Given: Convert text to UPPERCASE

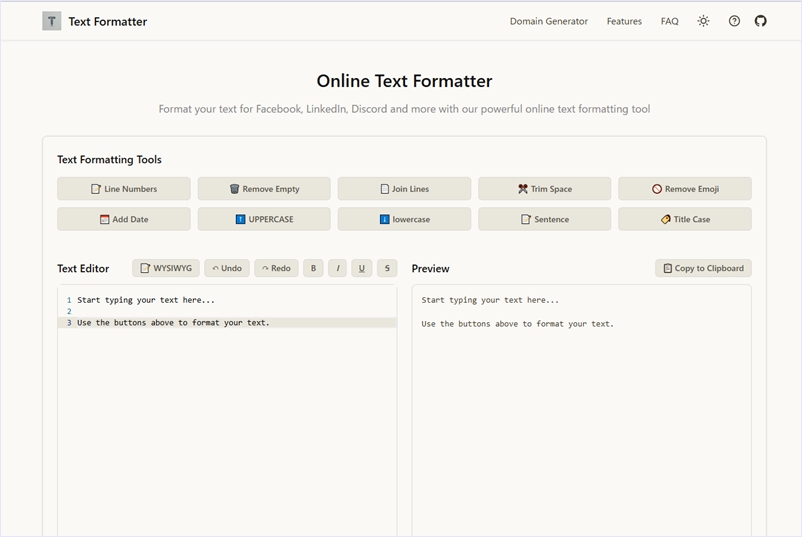Looking at the screenshot, I should [x=264, y=219].
